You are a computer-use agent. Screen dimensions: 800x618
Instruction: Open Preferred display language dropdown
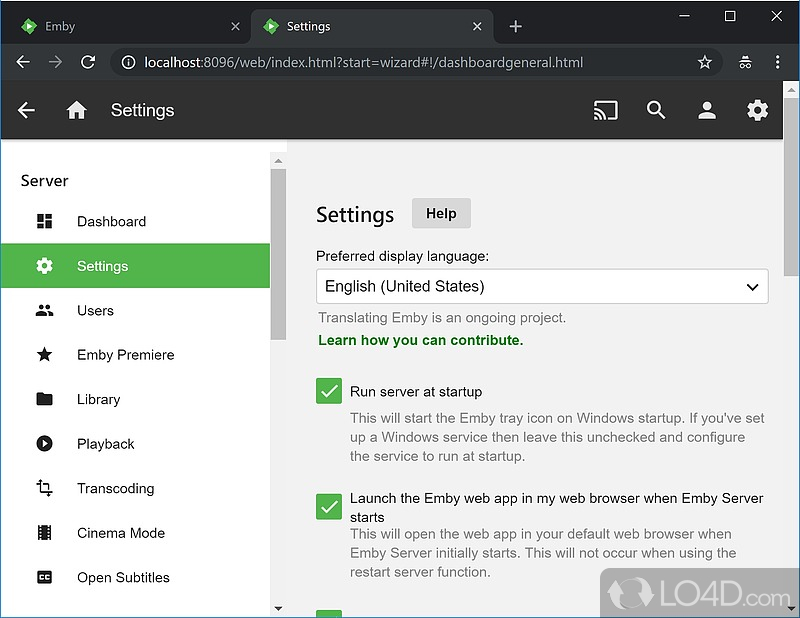542,286
